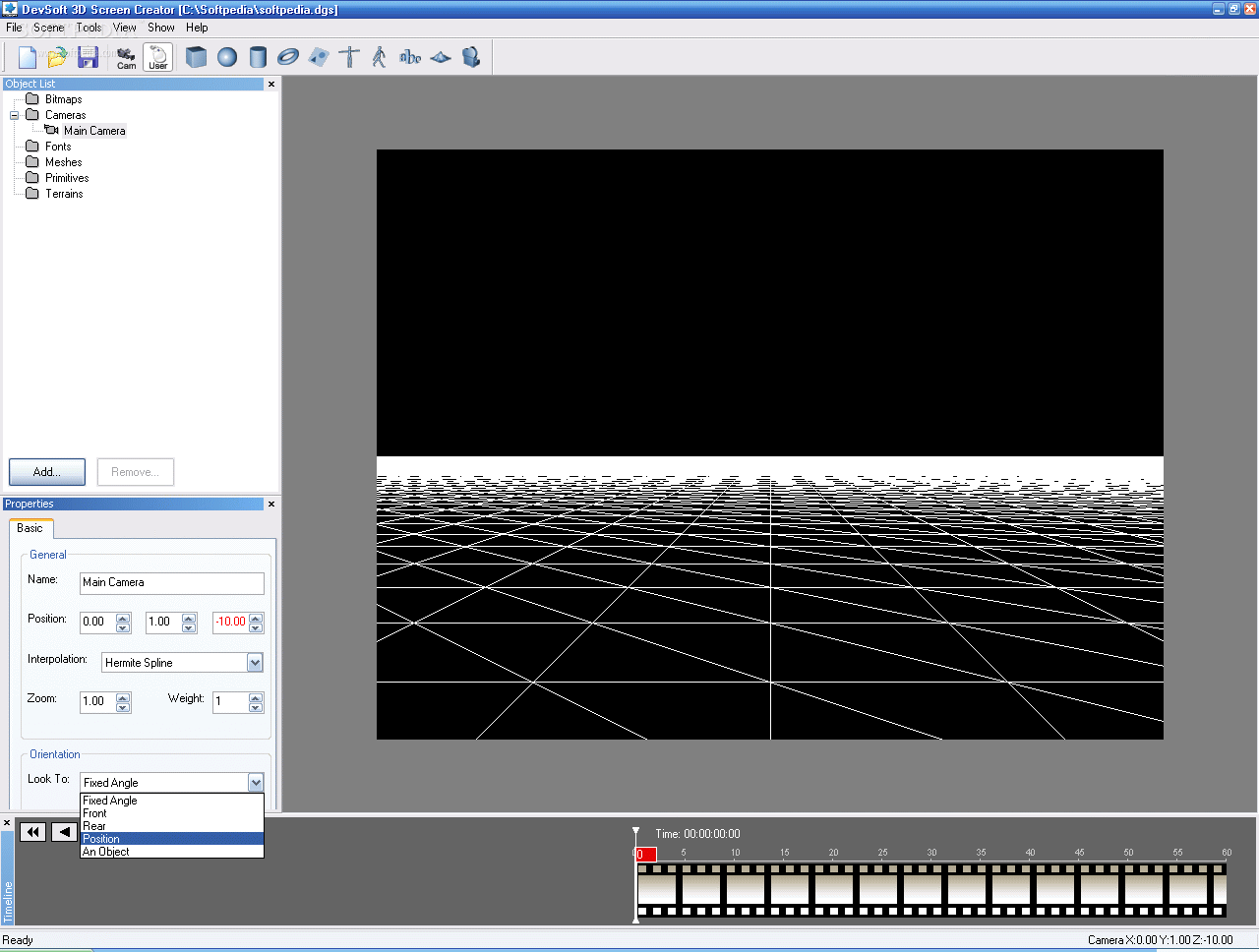Open the View menu

(x=125, y=28)
